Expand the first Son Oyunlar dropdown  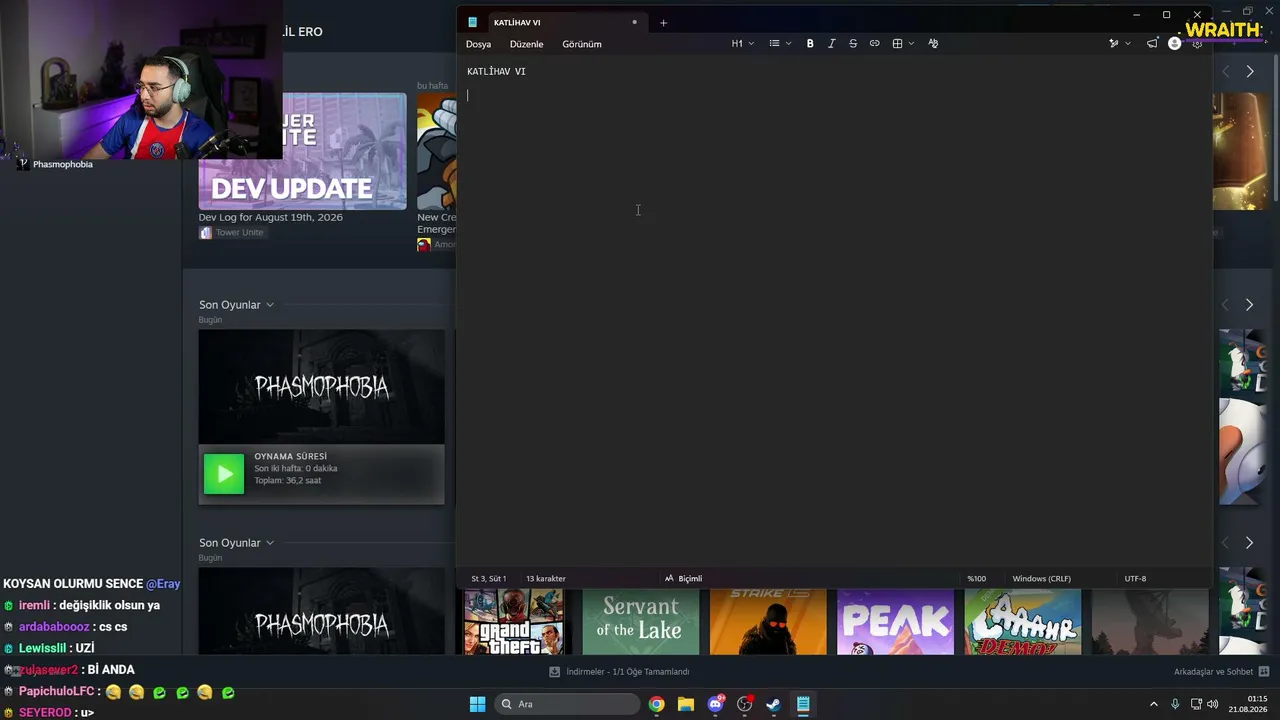click(x=270, y=305)
